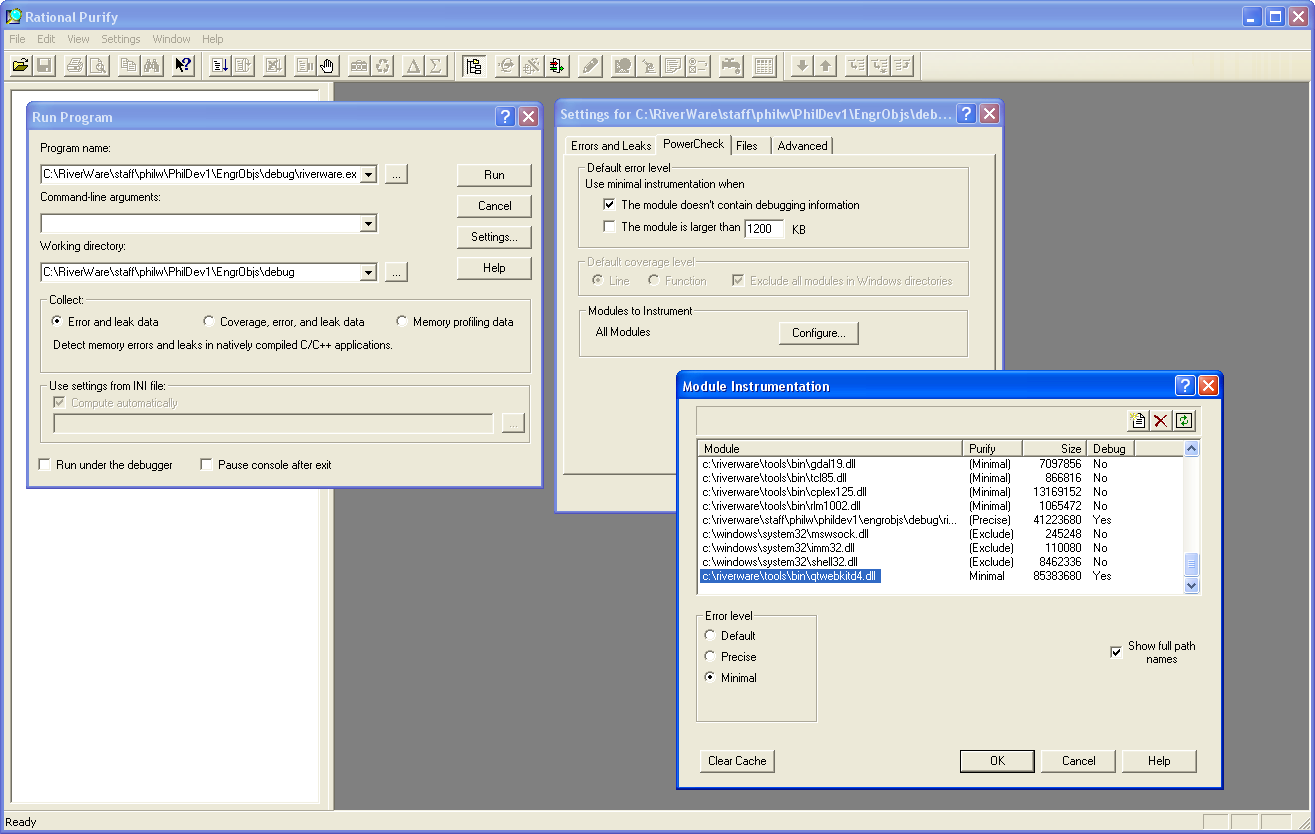Click the delta triangle toolbar icon
This screenshot has height=834, width=1315.
click(413, 66)
